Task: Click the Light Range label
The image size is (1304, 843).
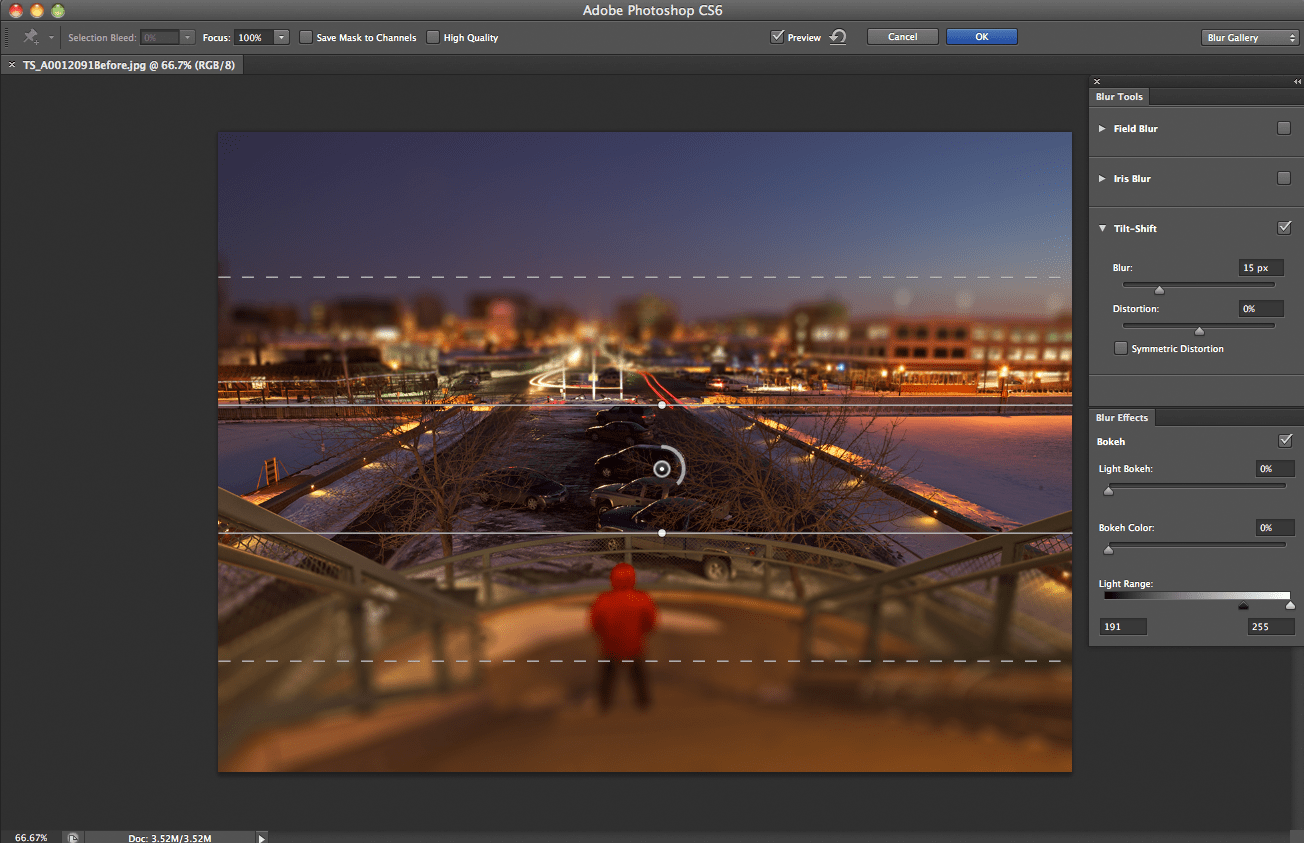Action: 1124,583
